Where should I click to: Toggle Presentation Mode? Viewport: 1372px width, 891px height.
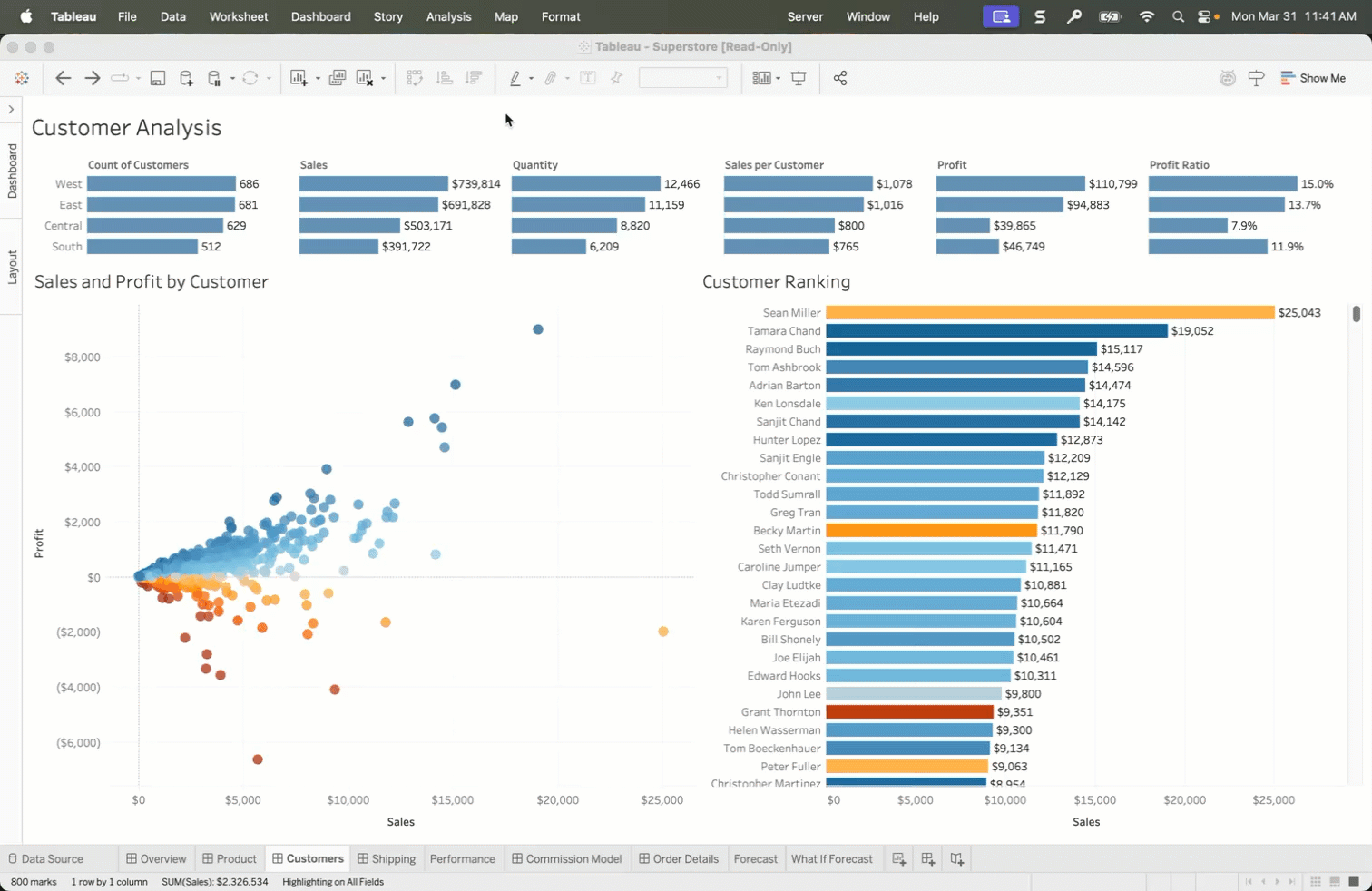click(x=799, y=78)
